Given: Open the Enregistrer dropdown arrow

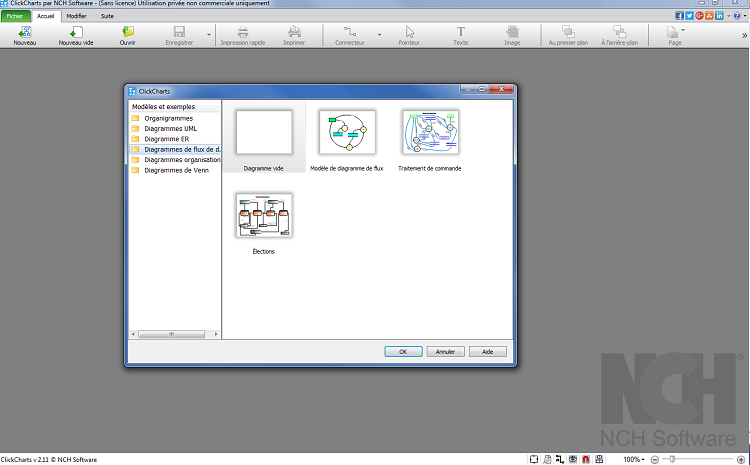Looking at the screenshot, I should [x=209, y=35].
